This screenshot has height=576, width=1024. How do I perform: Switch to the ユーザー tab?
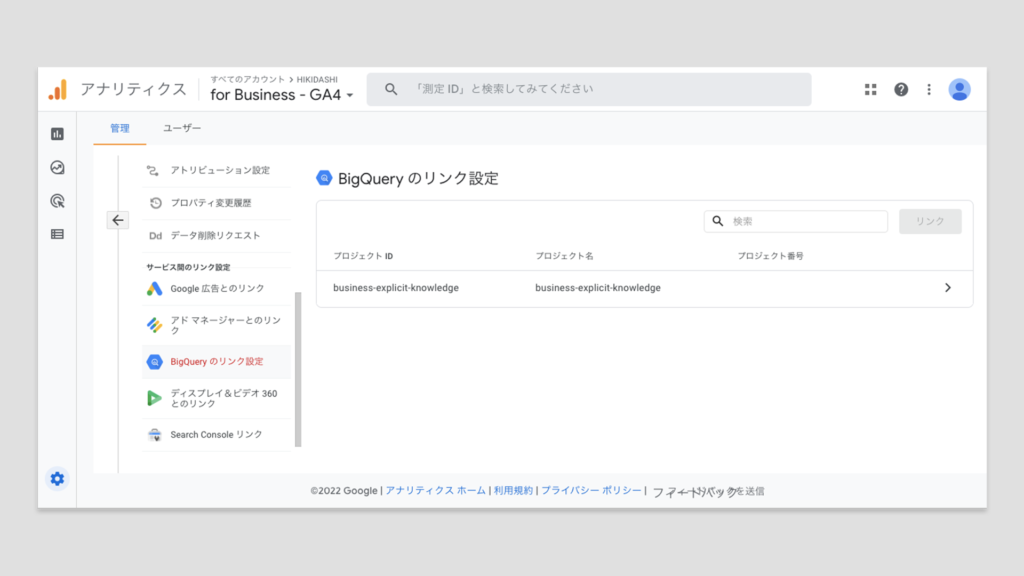tap(182, 129)
